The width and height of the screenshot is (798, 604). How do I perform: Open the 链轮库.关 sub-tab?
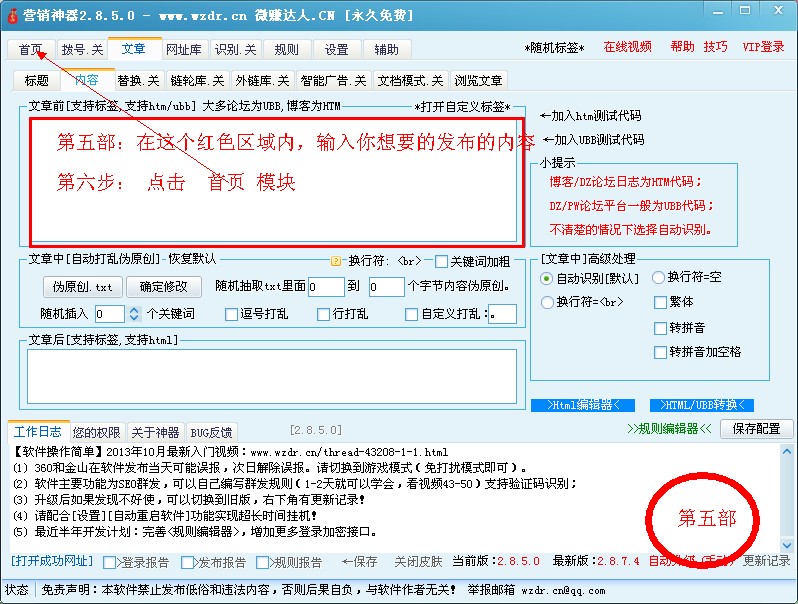(x=197, y=80)
